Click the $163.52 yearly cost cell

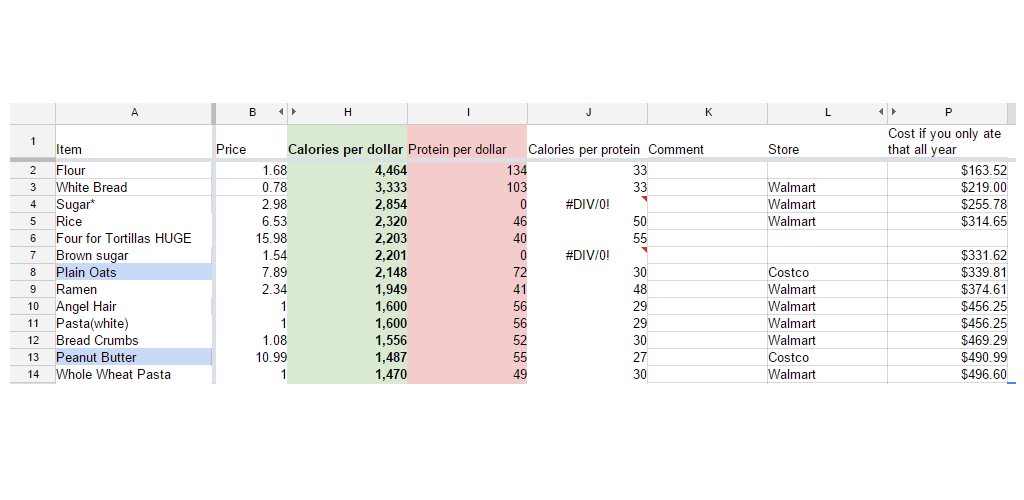click(x=950, y=170)
